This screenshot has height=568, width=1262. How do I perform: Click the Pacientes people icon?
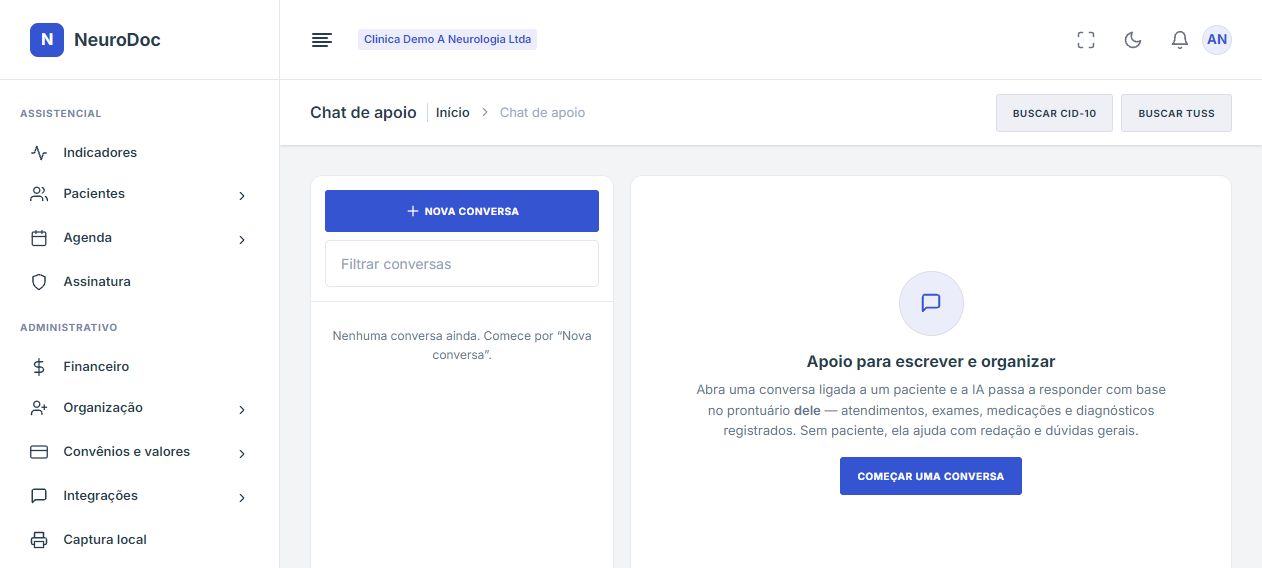tap(39, 194)
